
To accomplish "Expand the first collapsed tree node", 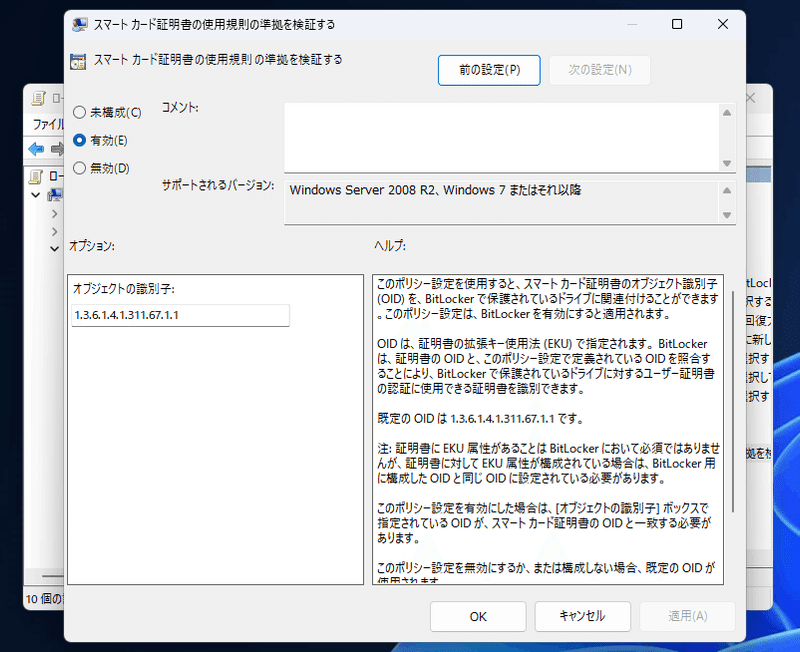I will point(54,214).
